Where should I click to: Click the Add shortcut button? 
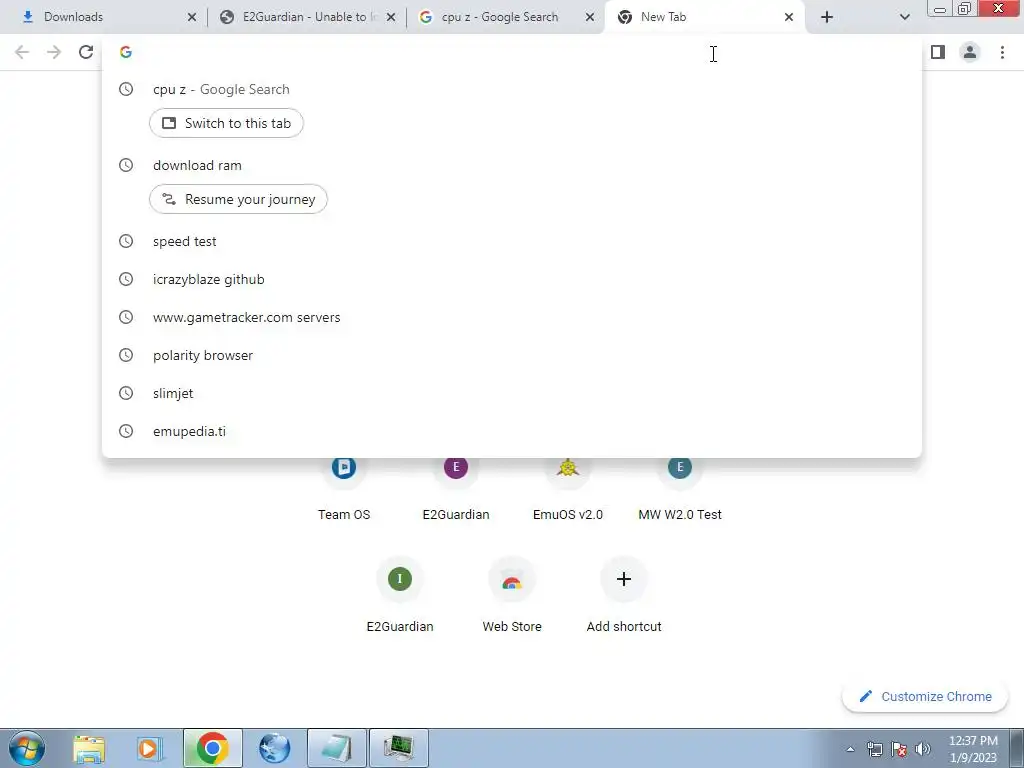(x=624, y=596)
